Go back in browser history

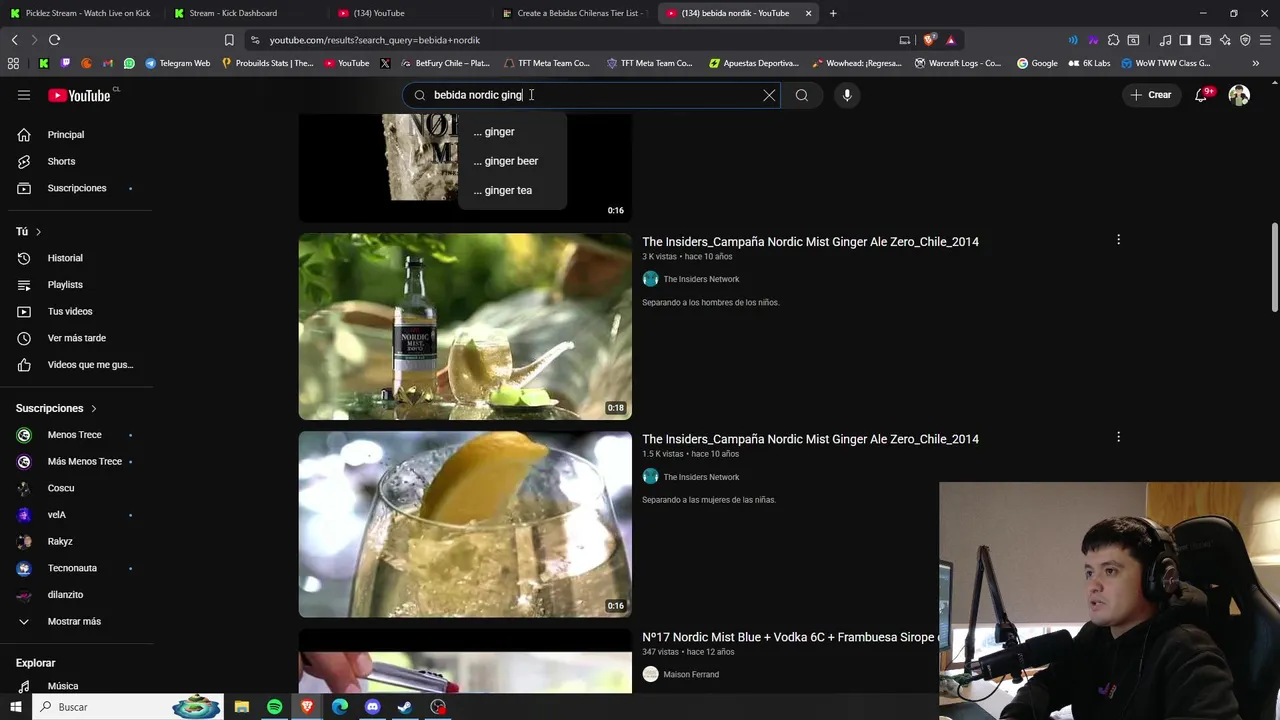coord(14,40)
